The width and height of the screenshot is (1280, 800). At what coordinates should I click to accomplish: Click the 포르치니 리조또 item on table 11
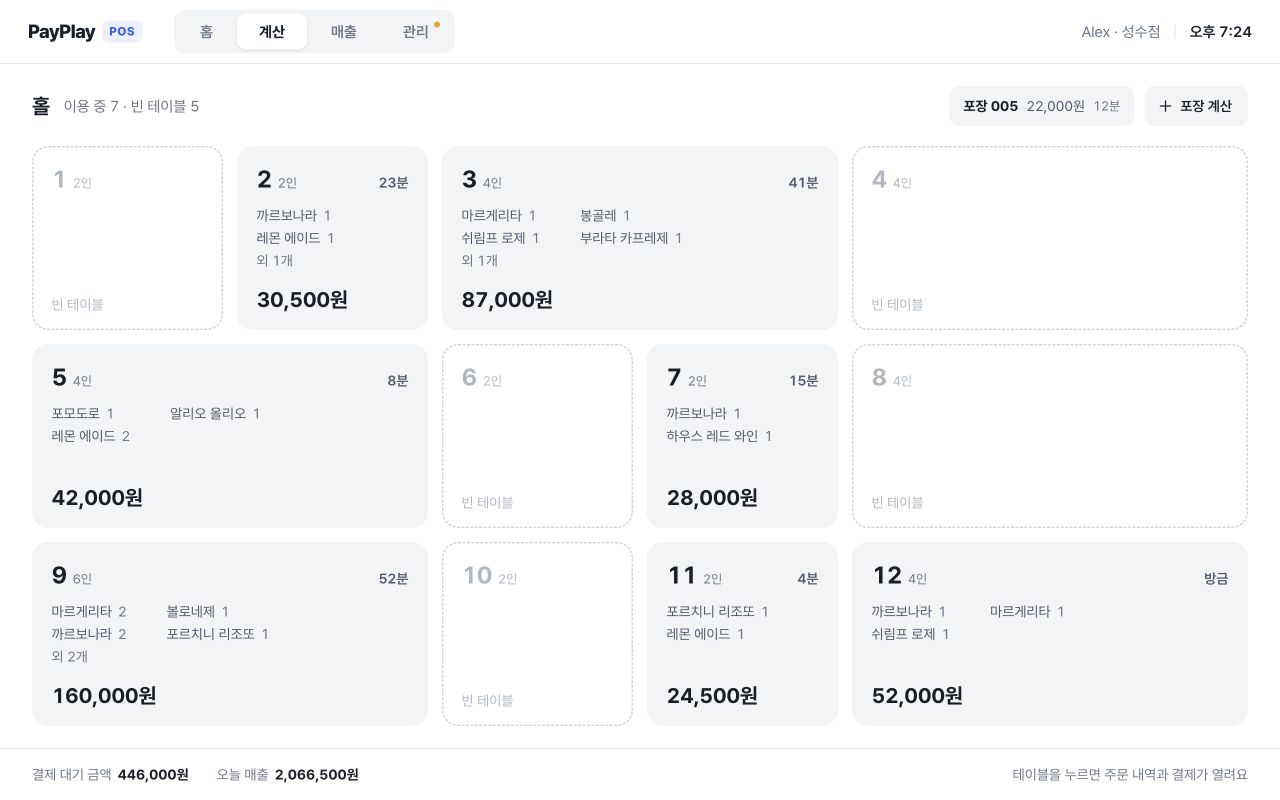(x=717, y=611)
